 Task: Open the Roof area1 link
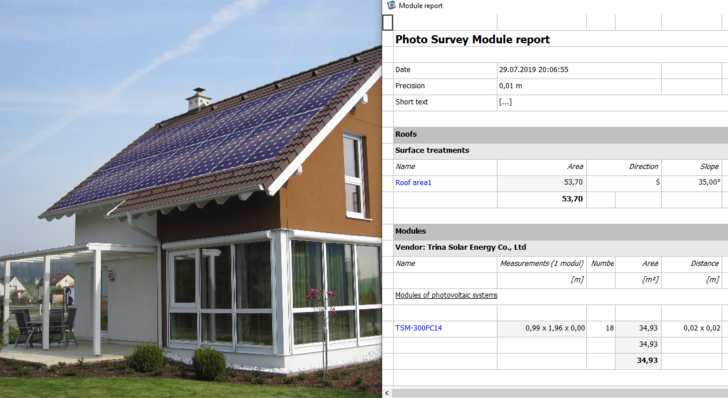(x=413, y=183)
